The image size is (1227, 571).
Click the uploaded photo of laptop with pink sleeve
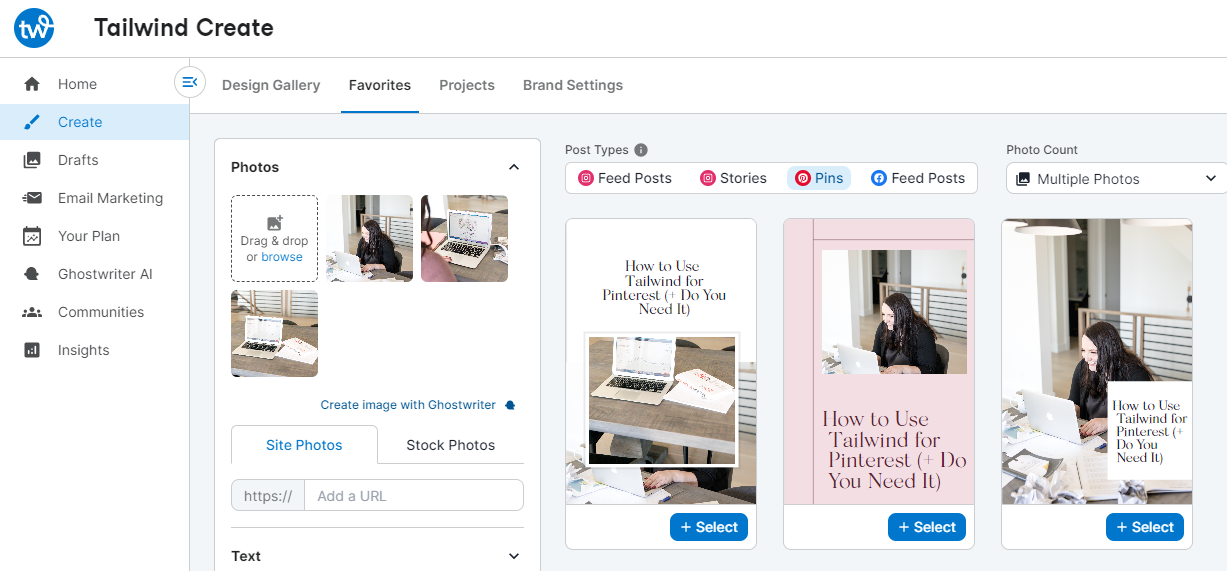click(464, 238)
